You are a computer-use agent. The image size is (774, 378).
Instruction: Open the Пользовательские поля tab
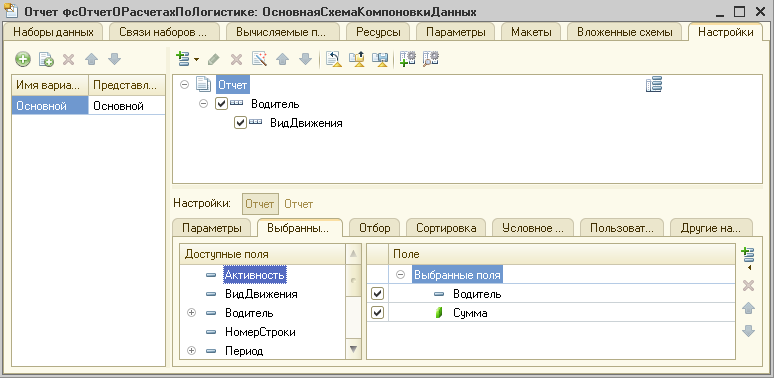tap(622, 228)
